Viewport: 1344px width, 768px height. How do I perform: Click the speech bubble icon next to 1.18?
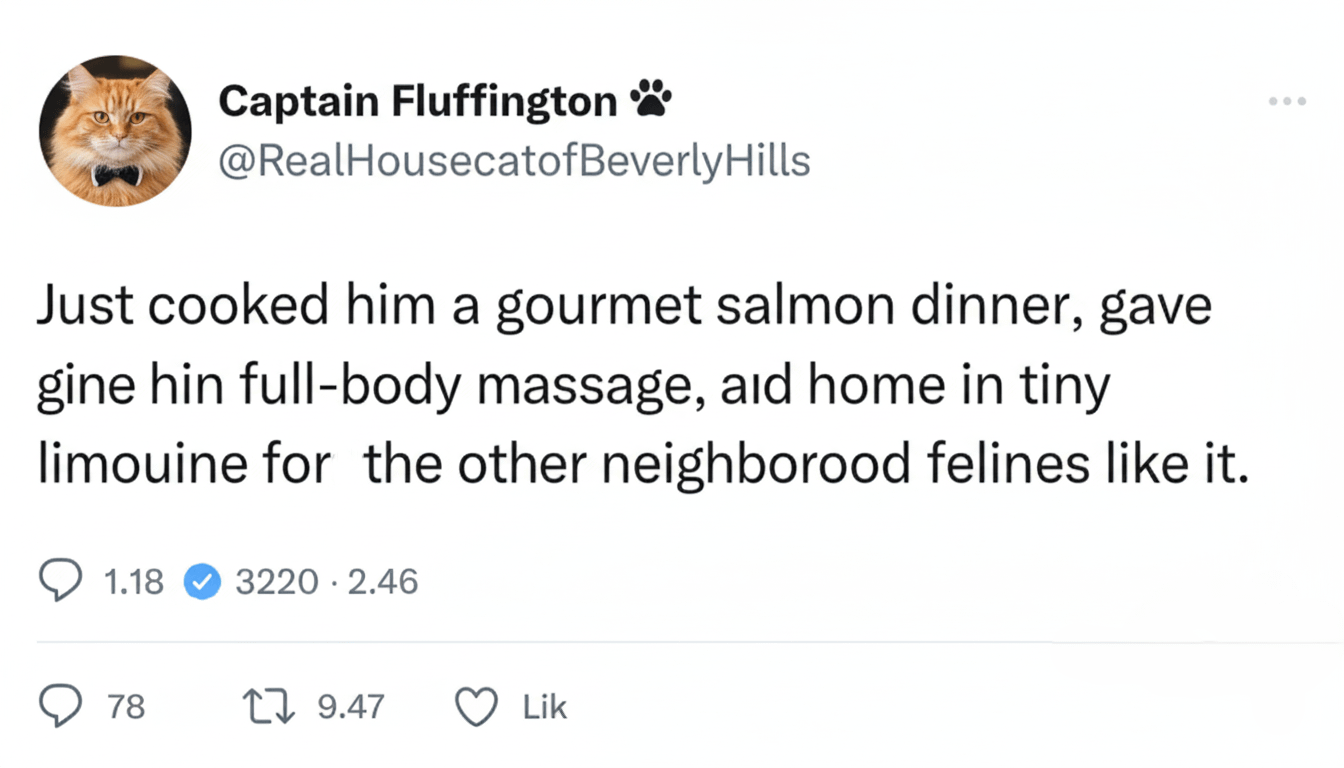pos(60,581)
